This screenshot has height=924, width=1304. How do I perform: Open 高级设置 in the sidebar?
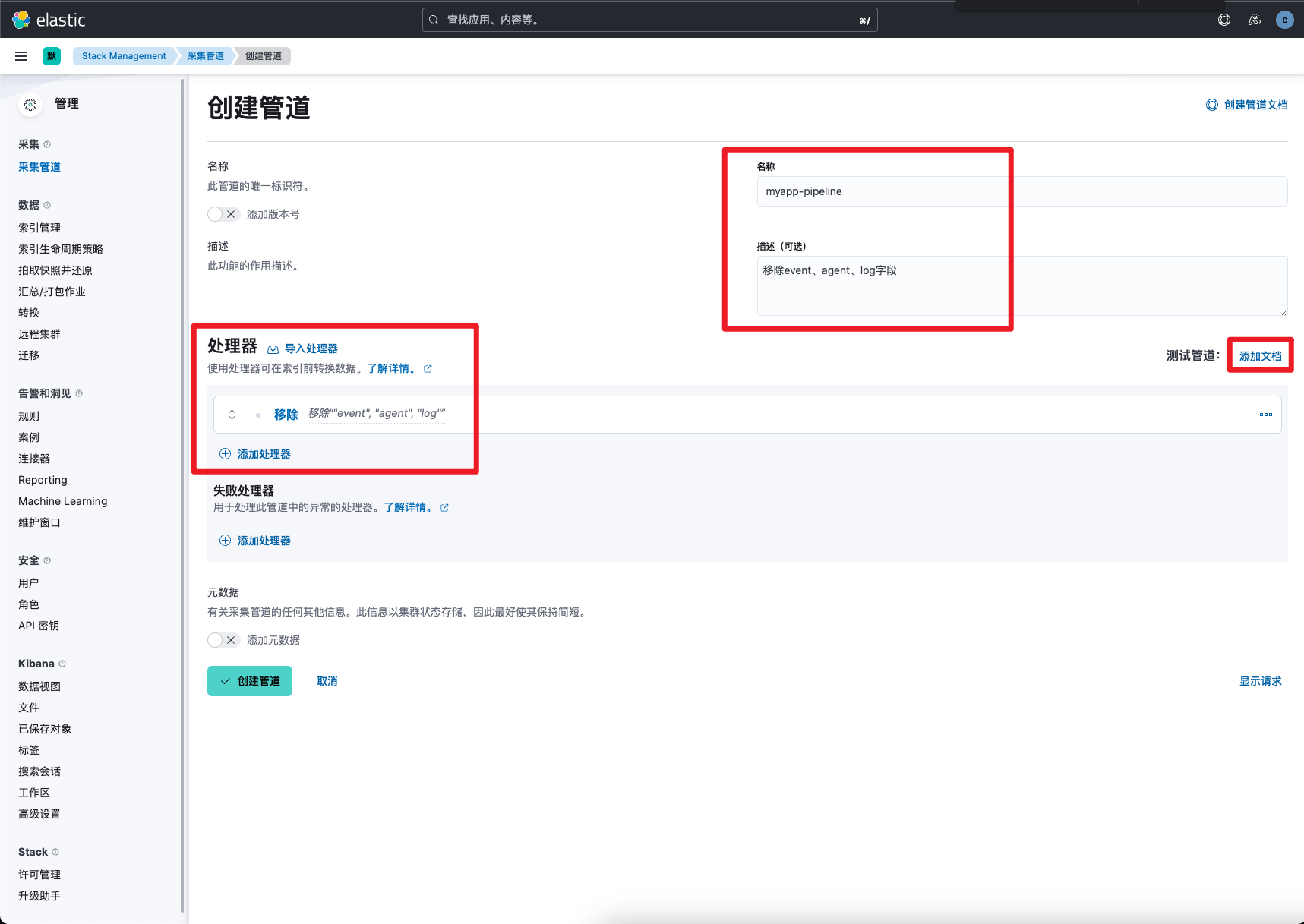point(39,814)
